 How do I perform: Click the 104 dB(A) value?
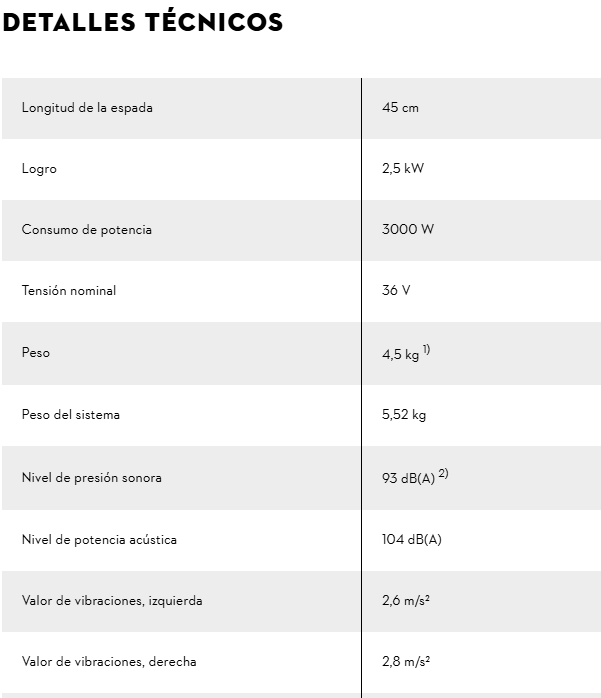[x=412, y=540]
